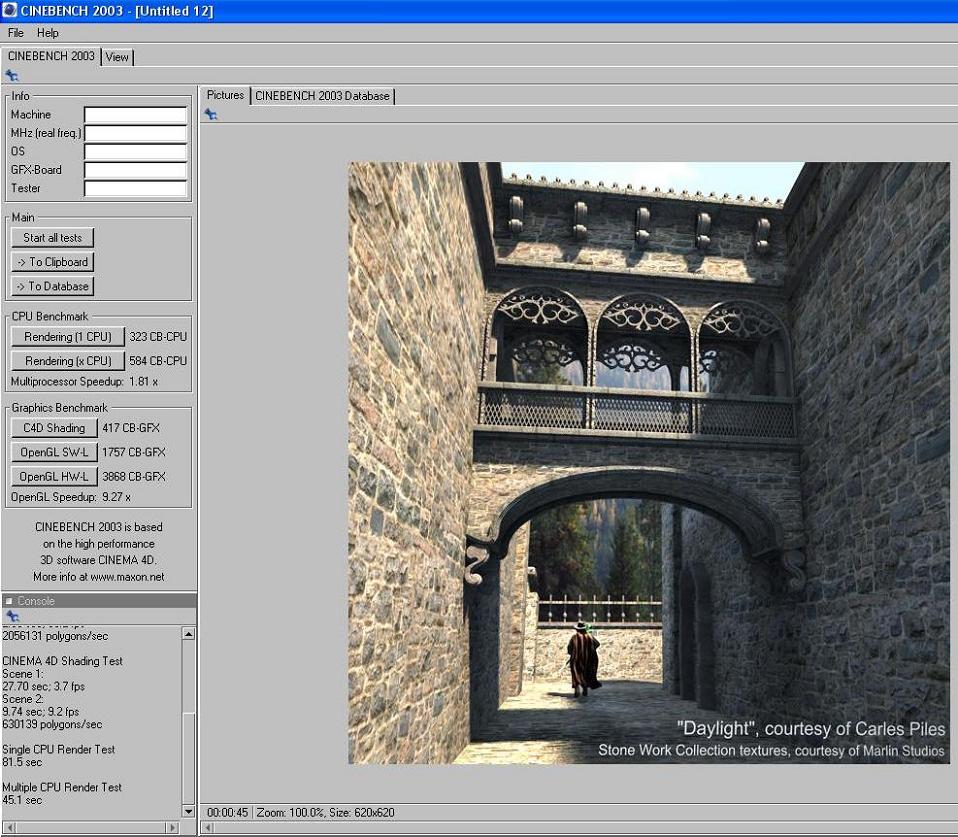
Task: Click the 1757 CB-GFX result value
Action: 134,453
